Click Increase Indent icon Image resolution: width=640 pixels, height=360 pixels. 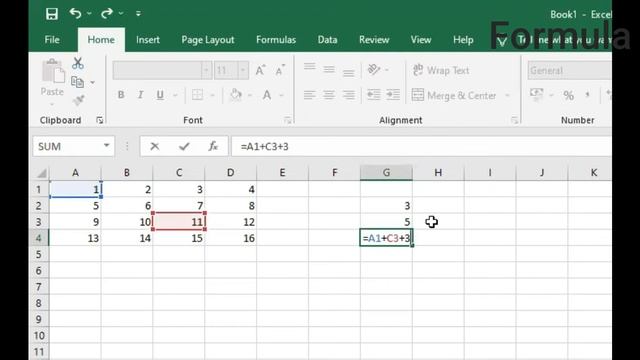[393, 95]
